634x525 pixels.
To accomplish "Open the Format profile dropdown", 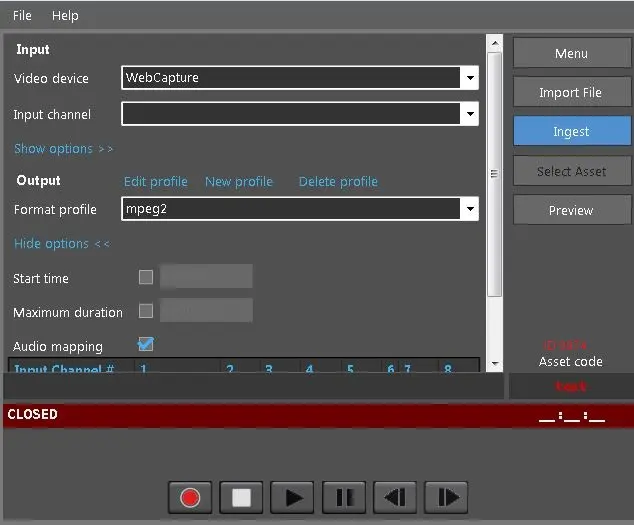I will (469, 209).
